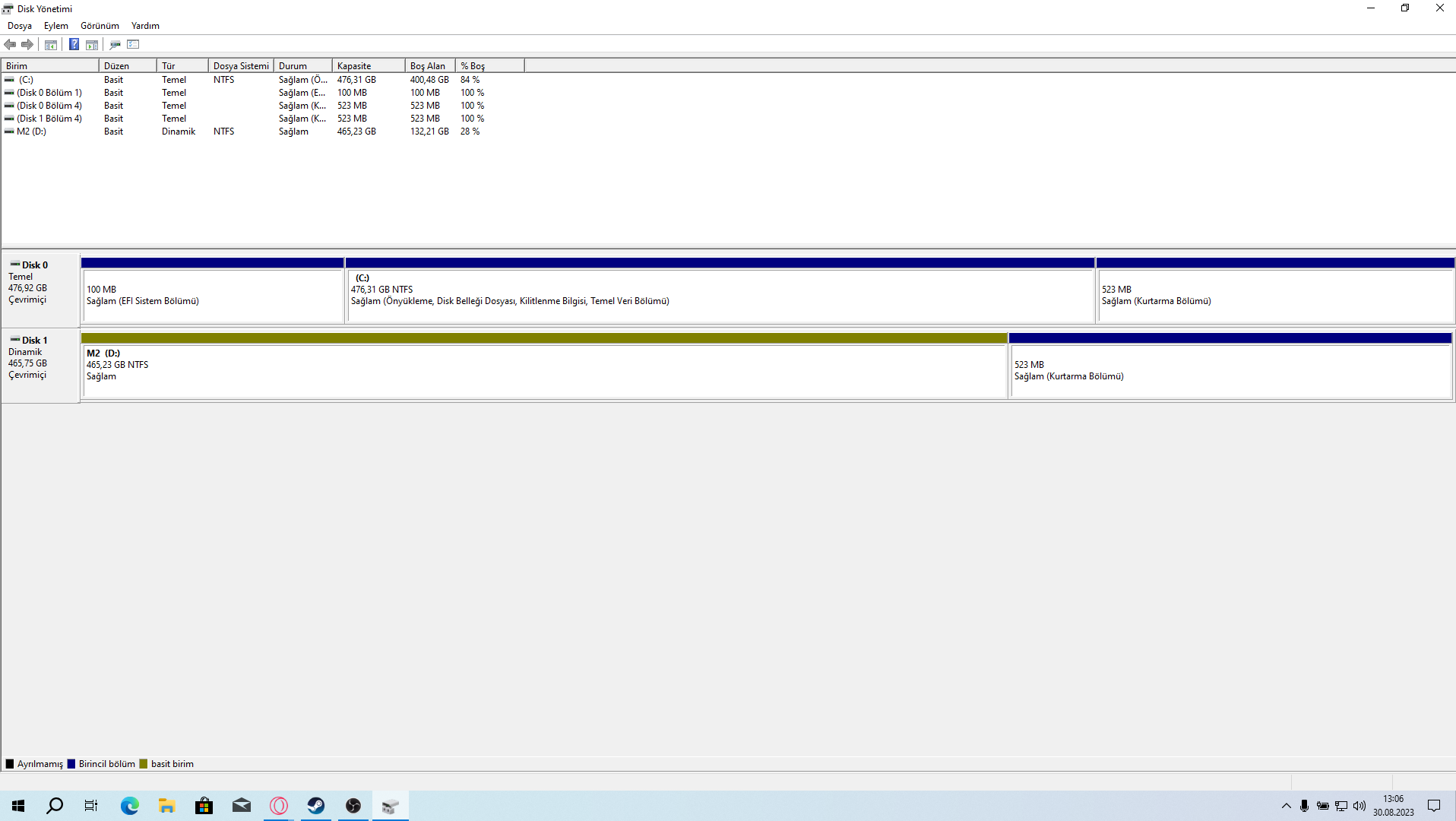Click the black Ayrılmamış legend swatch
The height and width of the screenshot is (821, 1456).
[10, 764]
